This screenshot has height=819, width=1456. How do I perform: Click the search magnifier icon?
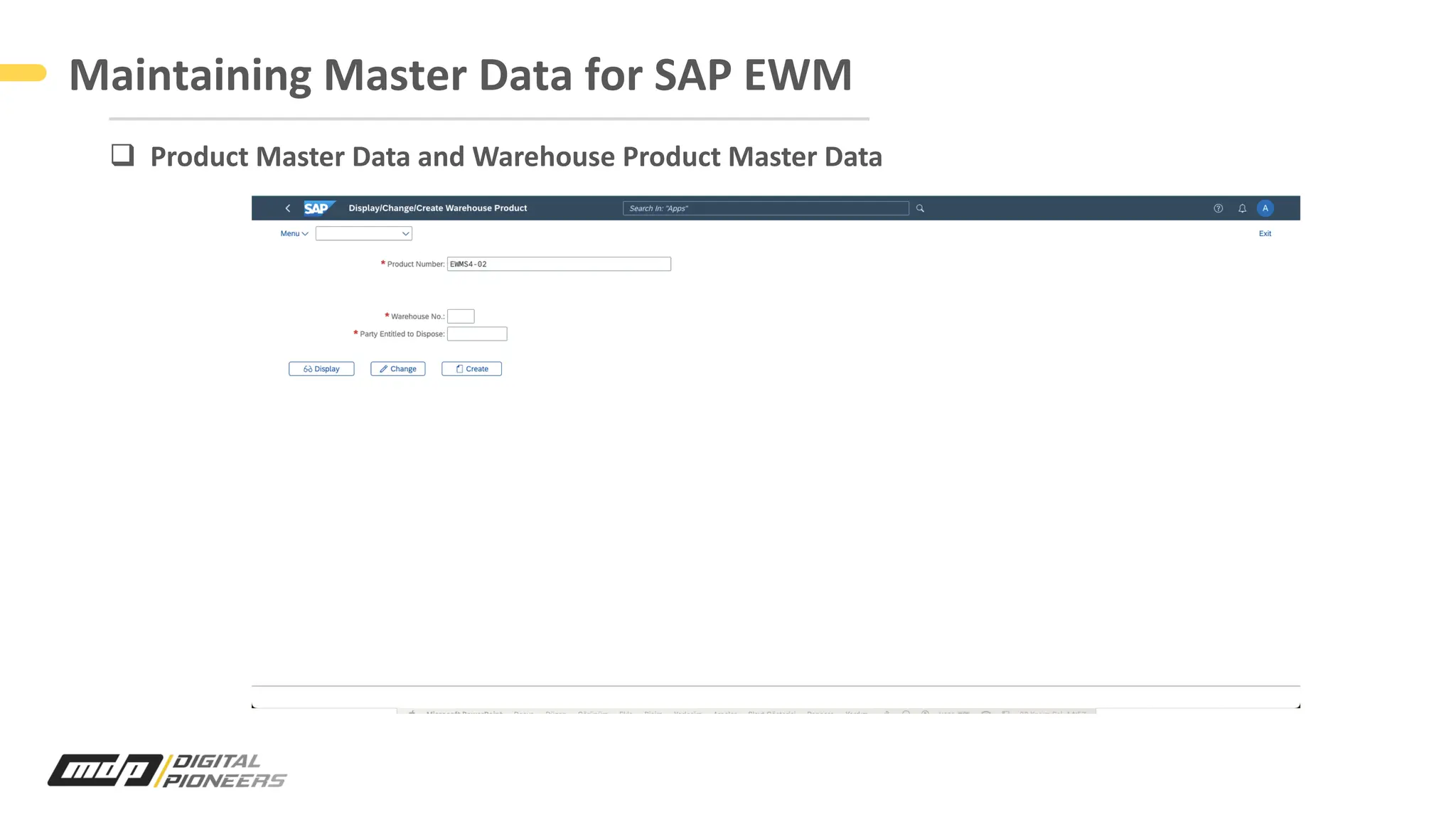pos(920,208)
